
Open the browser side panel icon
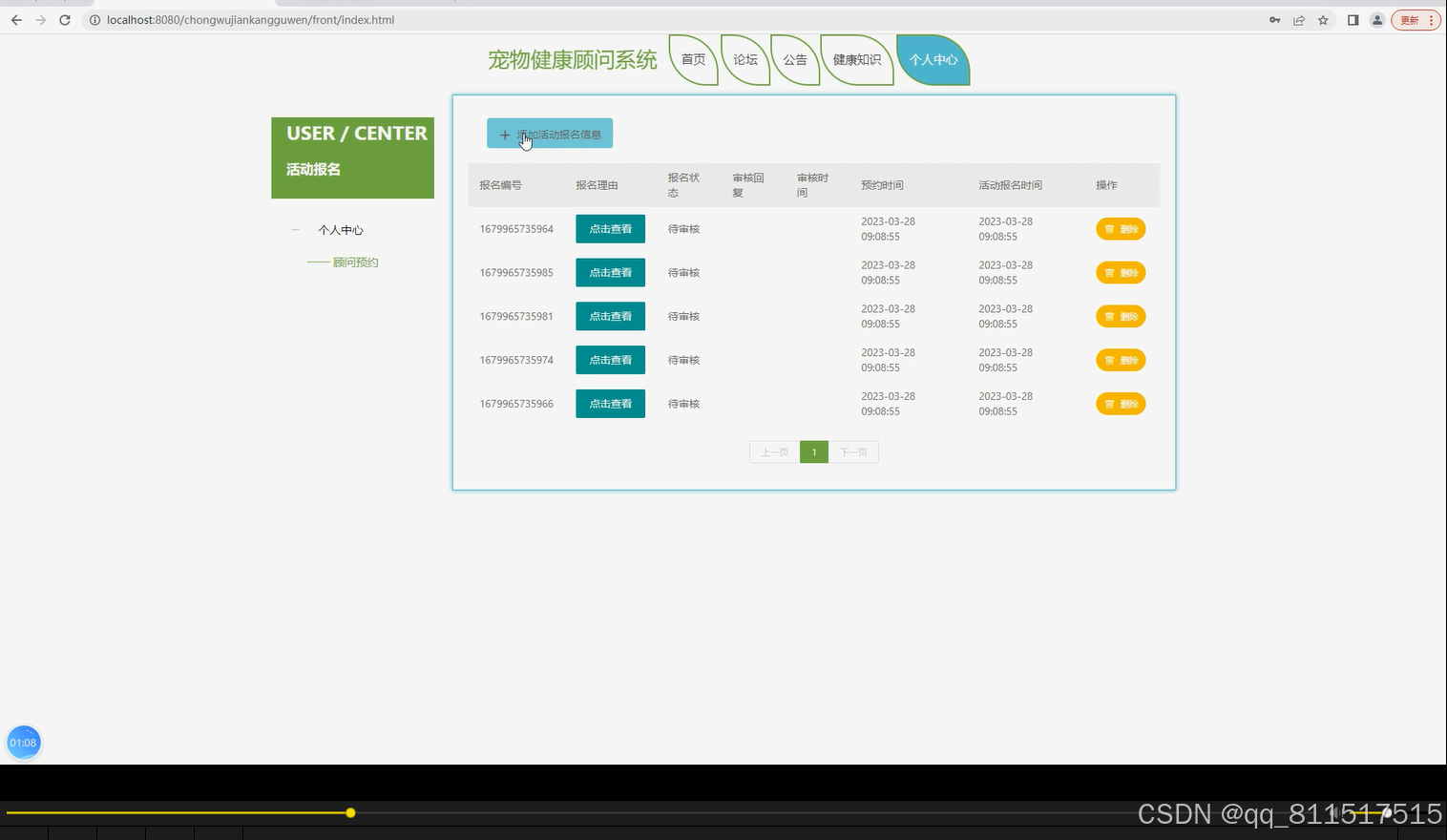click(1353, 20)
